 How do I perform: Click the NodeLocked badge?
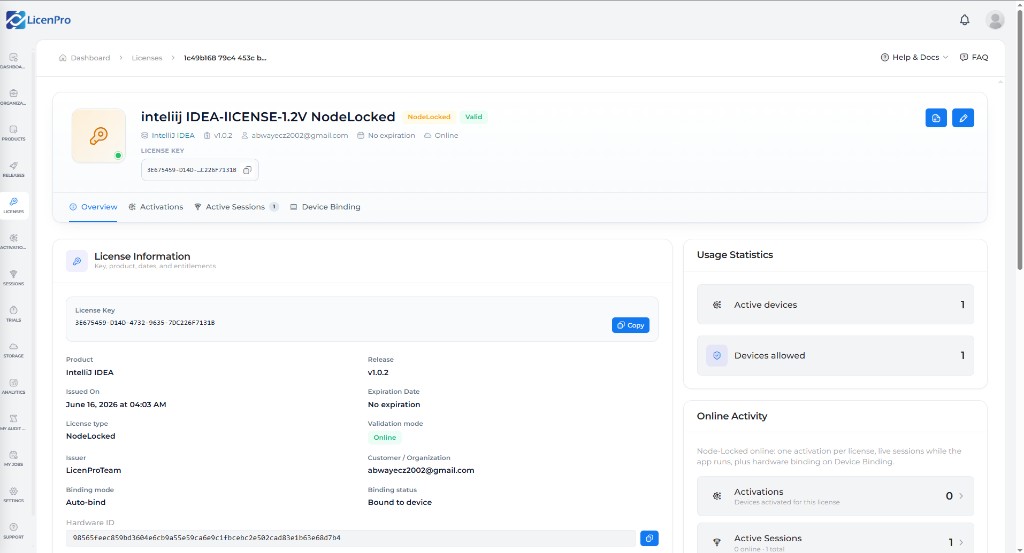(429, 117)
